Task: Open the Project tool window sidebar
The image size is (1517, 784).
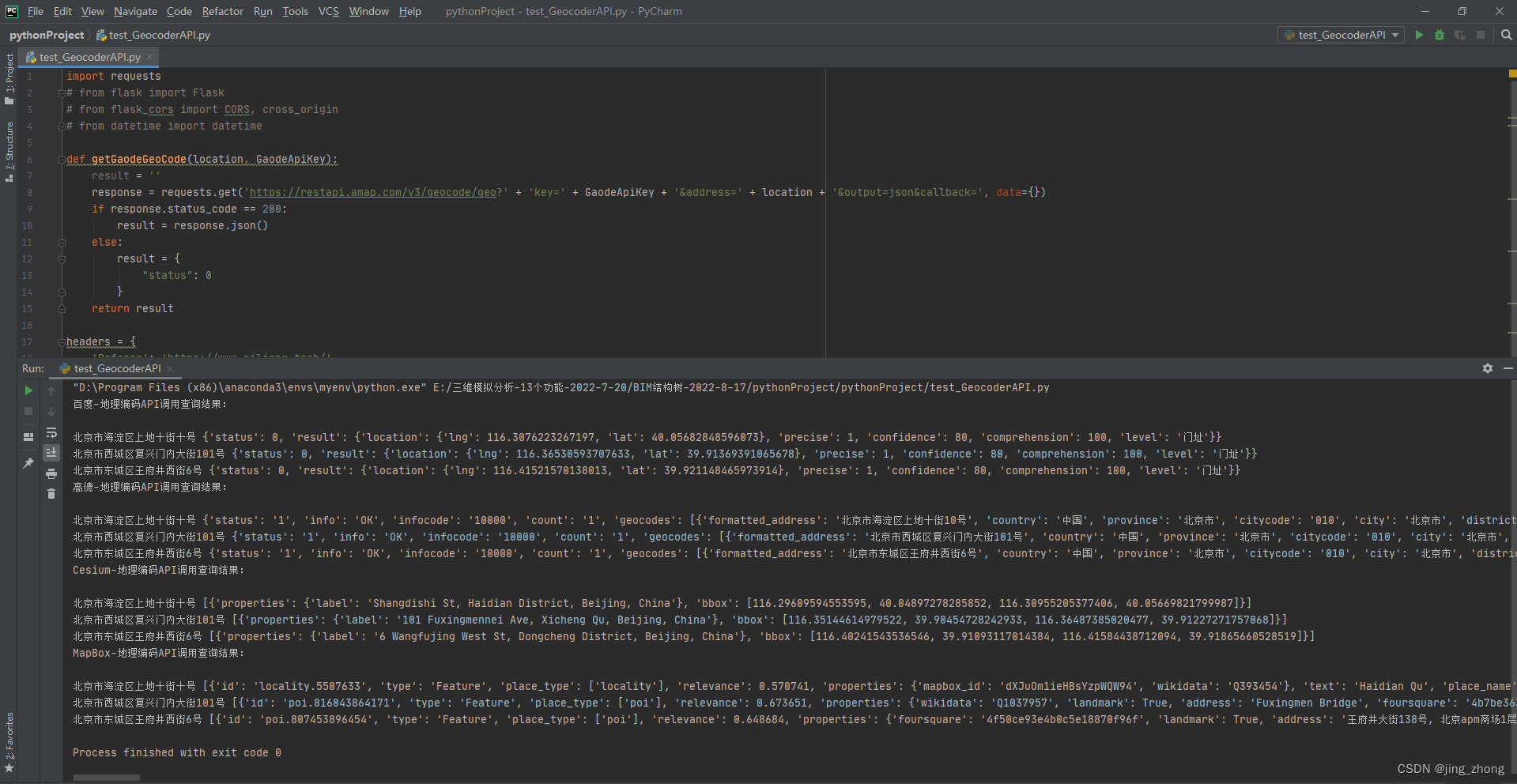Action: tap(9, 78)
